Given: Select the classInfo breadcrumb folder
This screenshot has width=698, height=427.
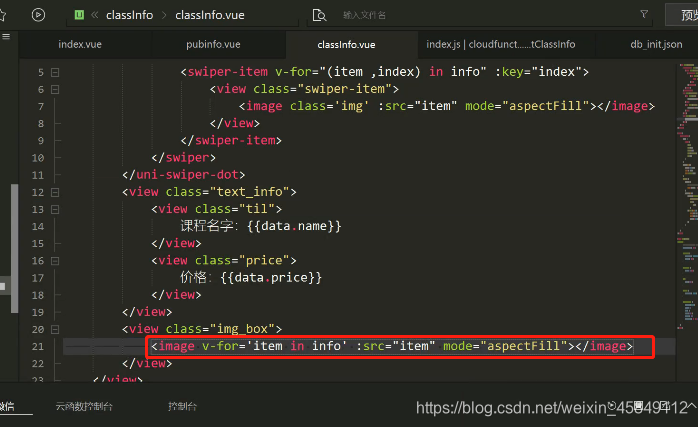Looking at the screenshot, I should pyautogui.click(x=130, y=15).
